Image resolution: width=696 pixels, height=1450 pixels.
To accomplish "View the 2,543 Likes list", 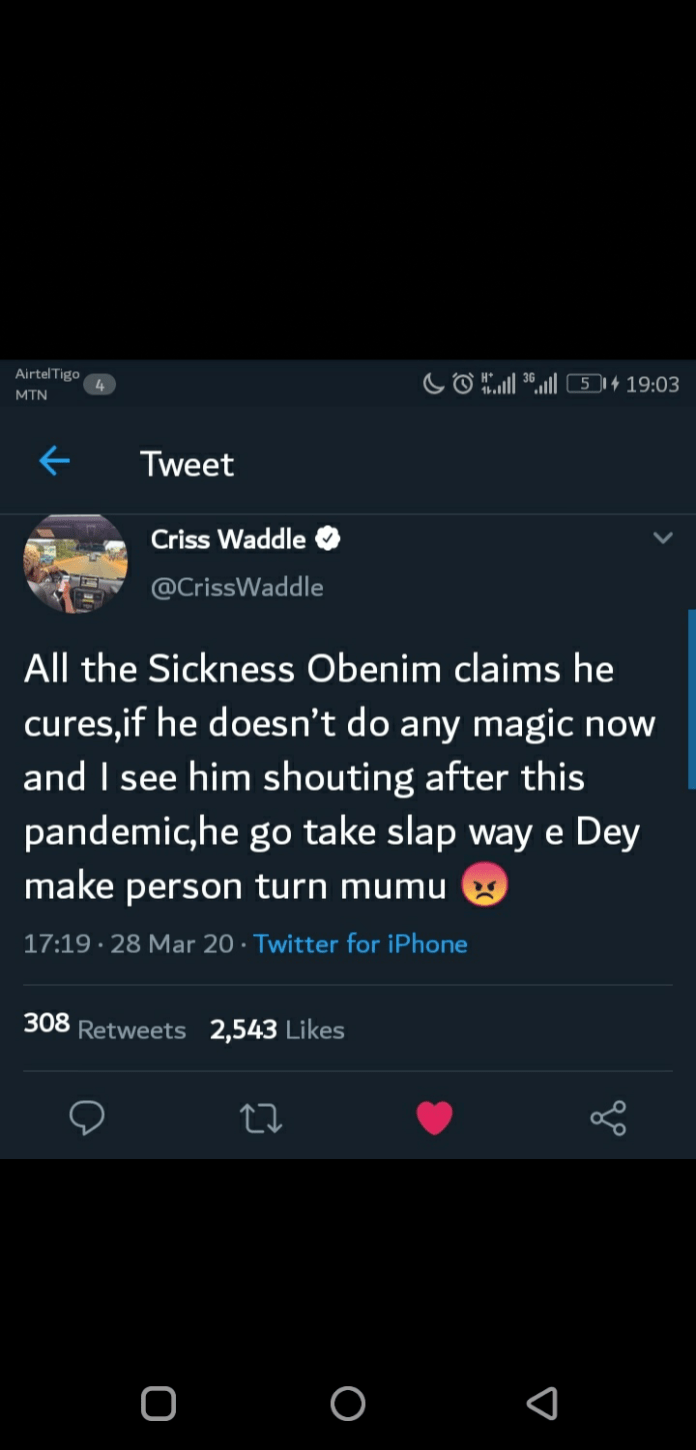I will click(x=277, y=1029).
